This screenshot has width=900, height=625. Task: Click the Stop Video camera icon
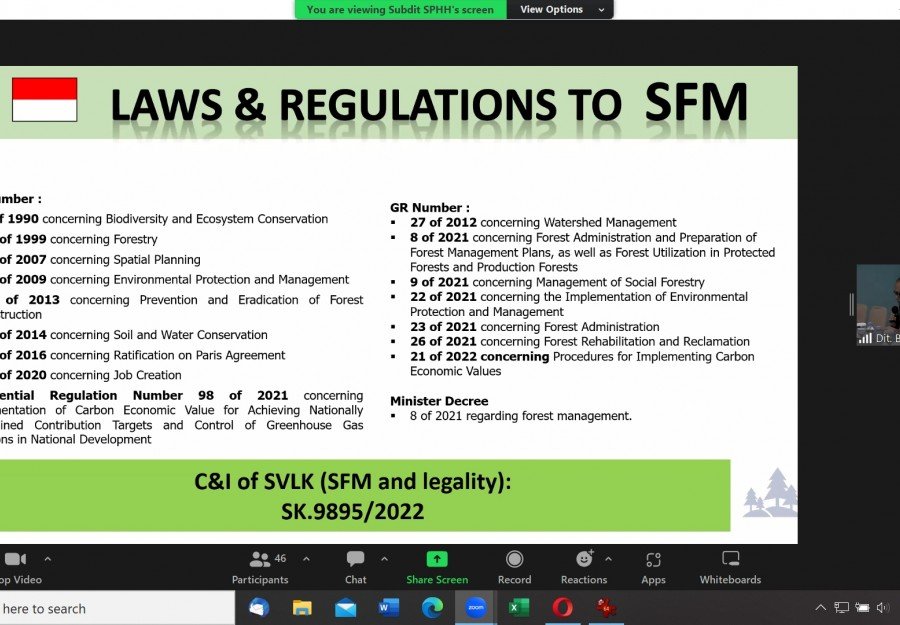point(15,559)
